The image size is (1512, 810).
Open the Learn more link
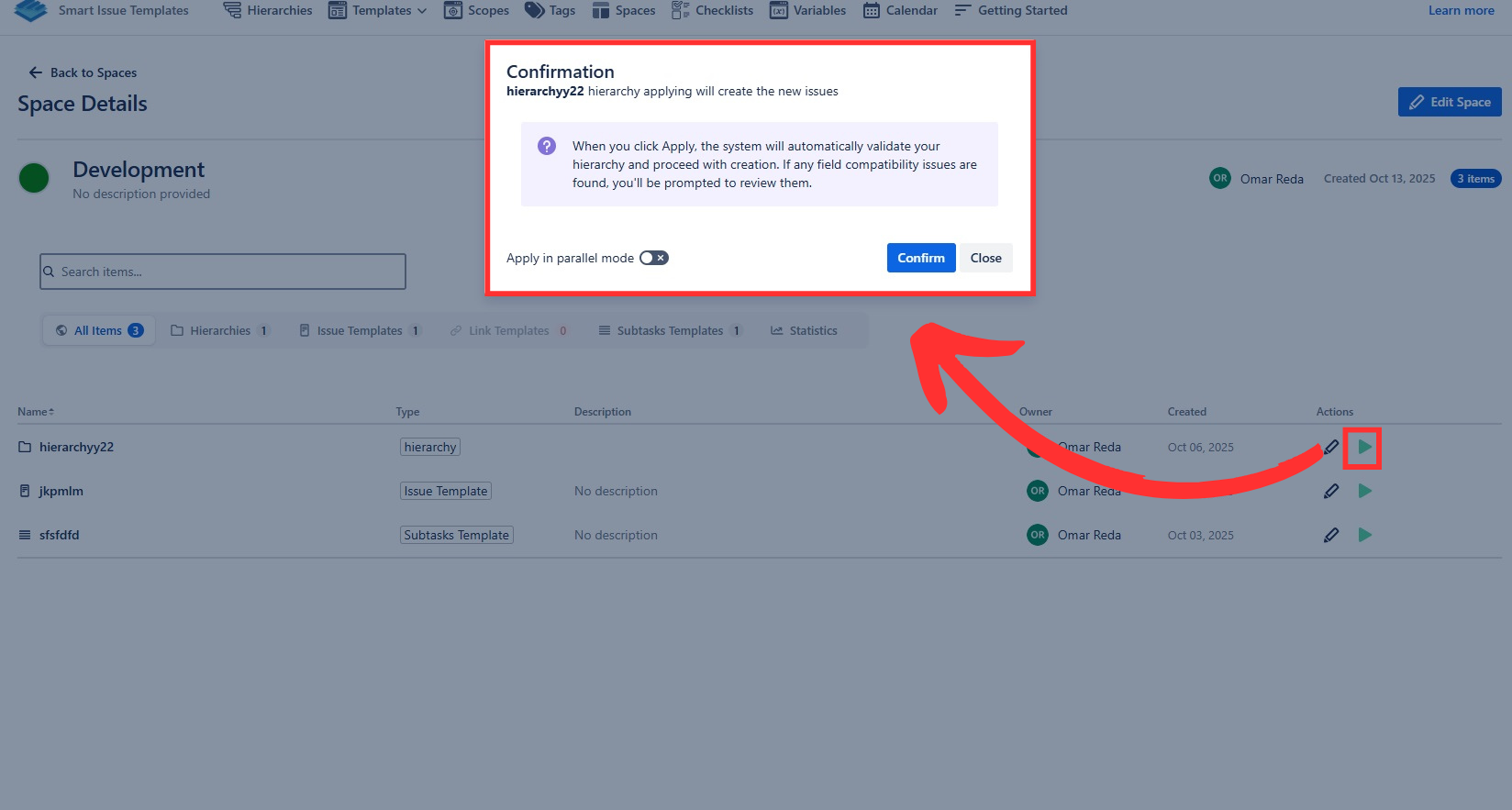coord(1461,11)
